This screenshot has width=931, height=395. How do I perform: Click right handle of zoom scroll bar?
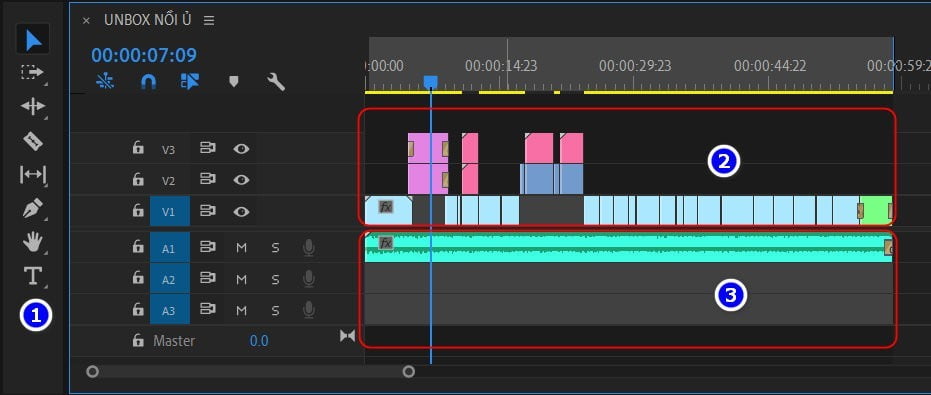pyautogui.click(x=408, y=372)
